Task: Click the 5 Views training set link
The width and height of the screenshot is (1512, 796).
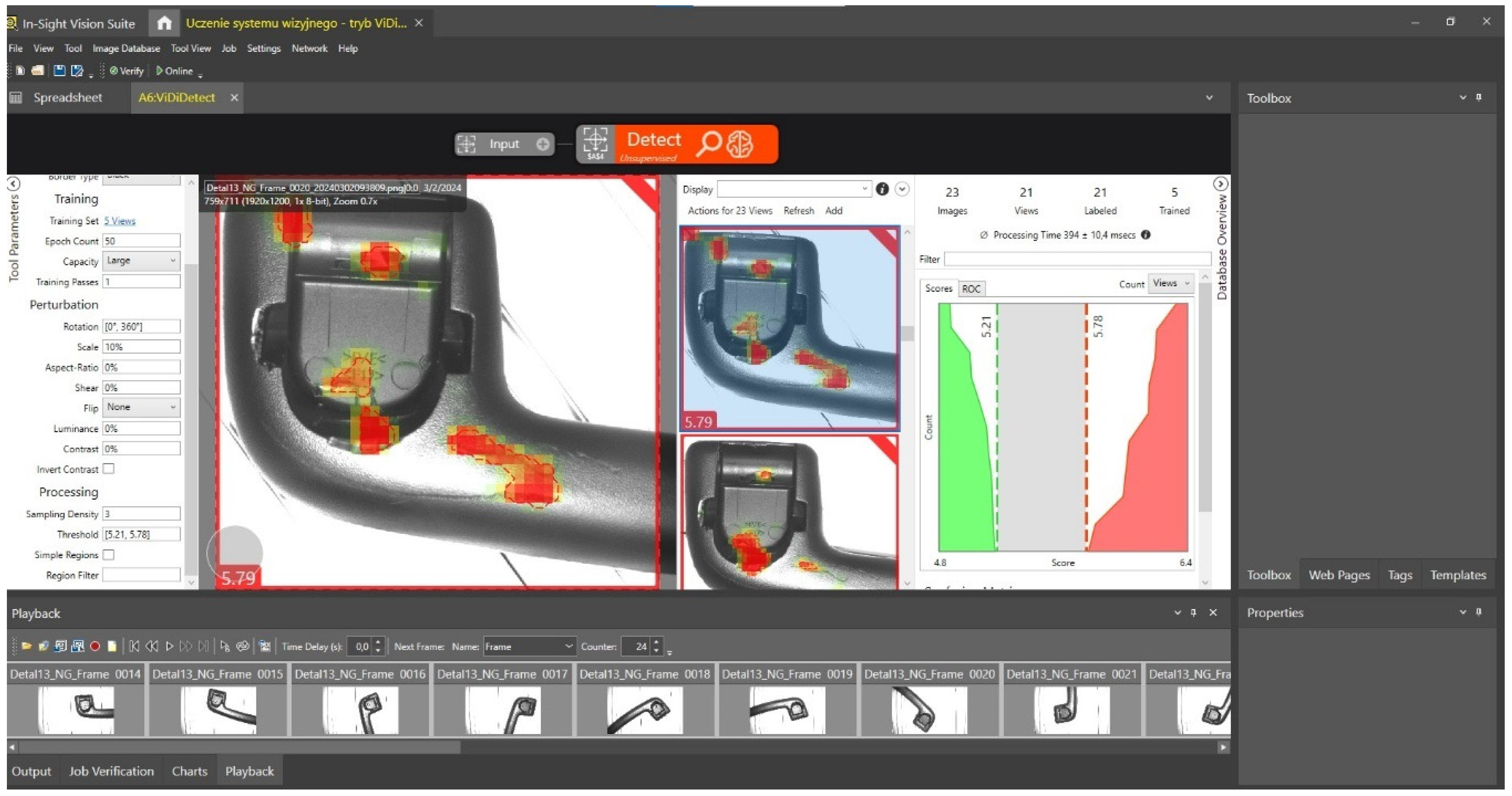Action: [120, 221]
